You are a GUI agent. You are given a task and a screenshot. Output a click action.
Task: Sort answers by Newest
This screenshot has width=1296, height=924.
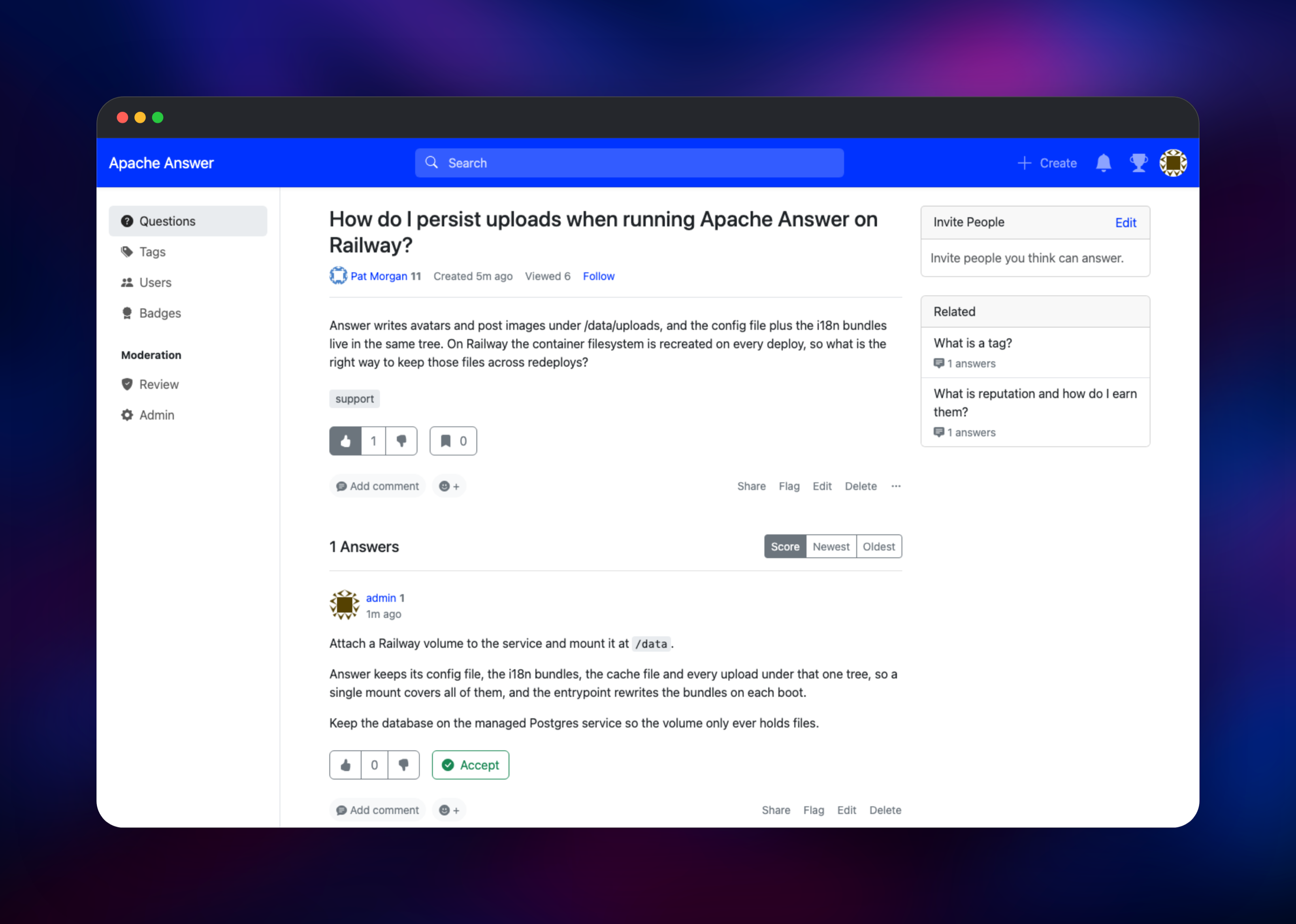[831, 547]
